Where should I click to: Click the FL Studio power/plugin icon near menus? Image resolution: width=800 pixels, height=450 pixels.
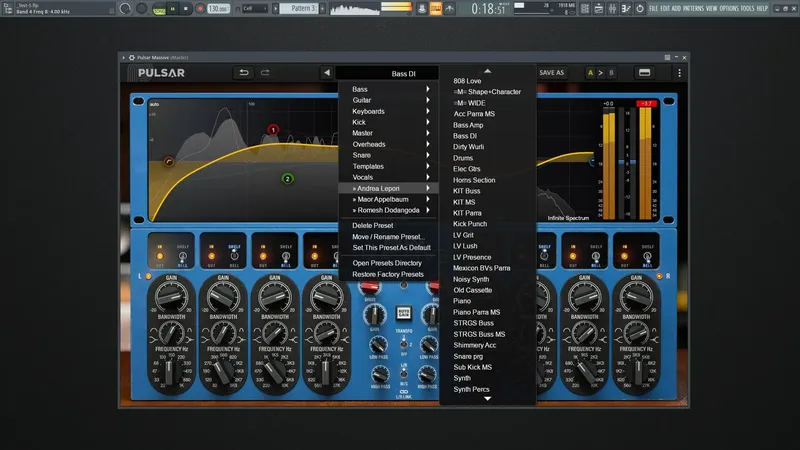point(639,9)
